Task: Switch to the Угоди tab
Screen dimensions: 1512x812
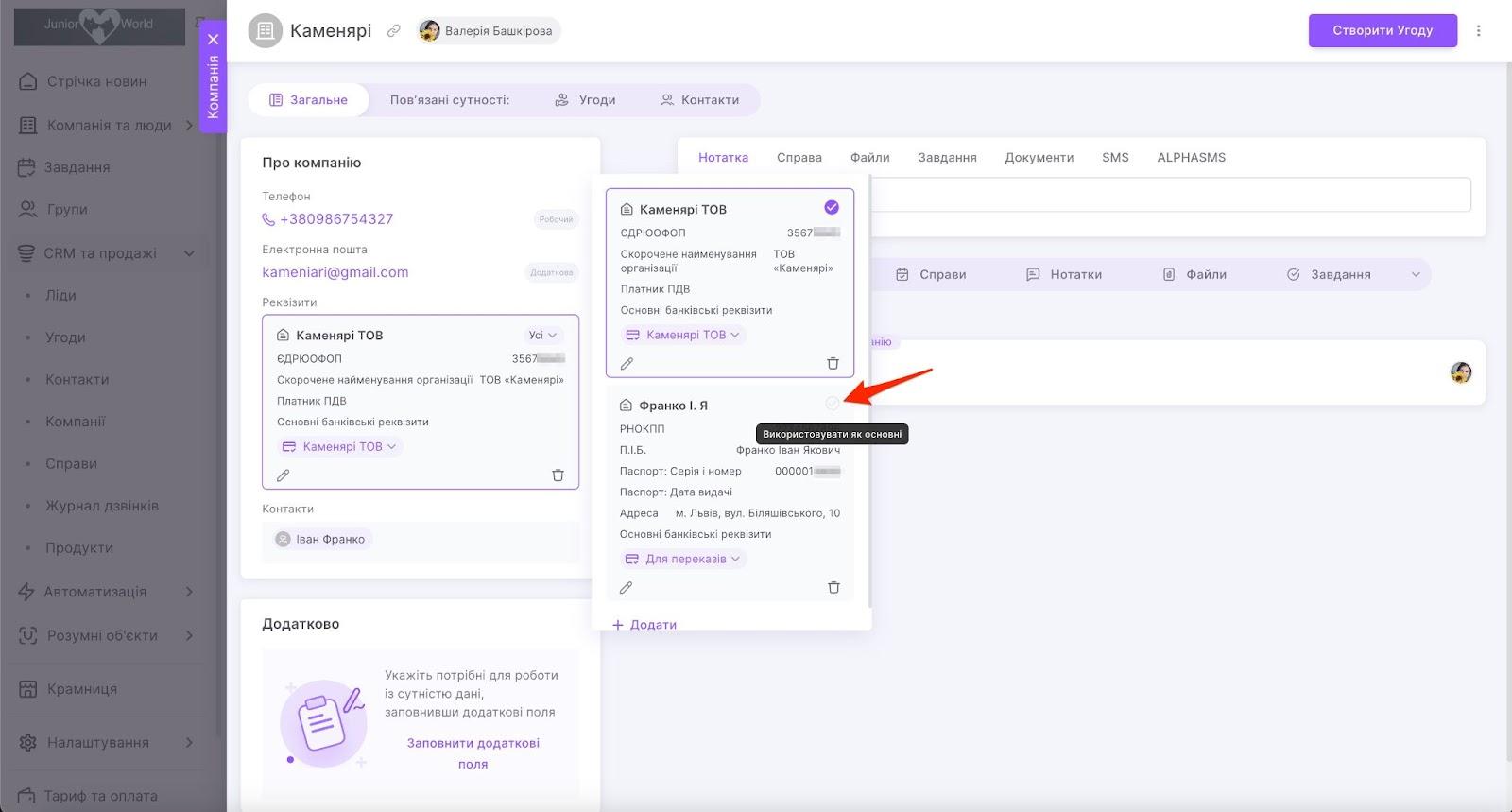Action: point(585,100)
